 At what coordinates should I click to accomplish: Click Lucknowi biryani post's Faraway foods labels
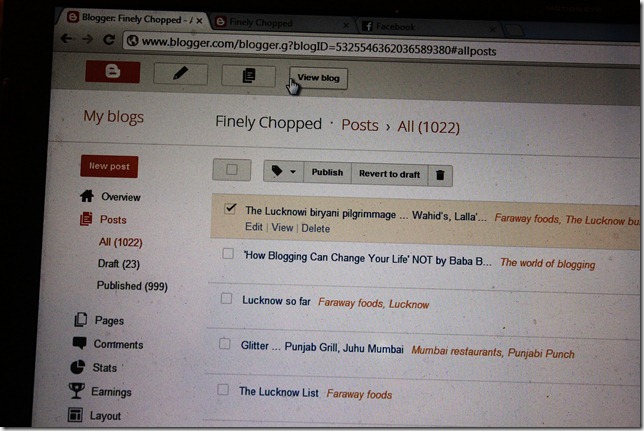pos(567,220)
